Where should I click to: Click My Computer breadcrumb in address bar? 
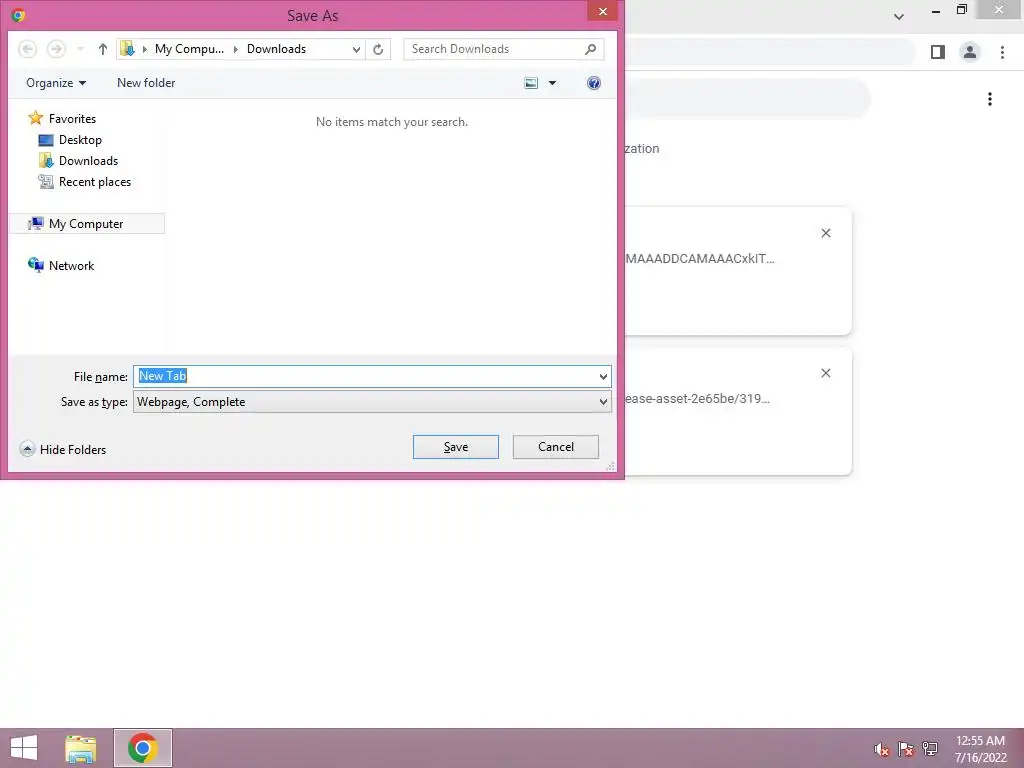(189, 49)
